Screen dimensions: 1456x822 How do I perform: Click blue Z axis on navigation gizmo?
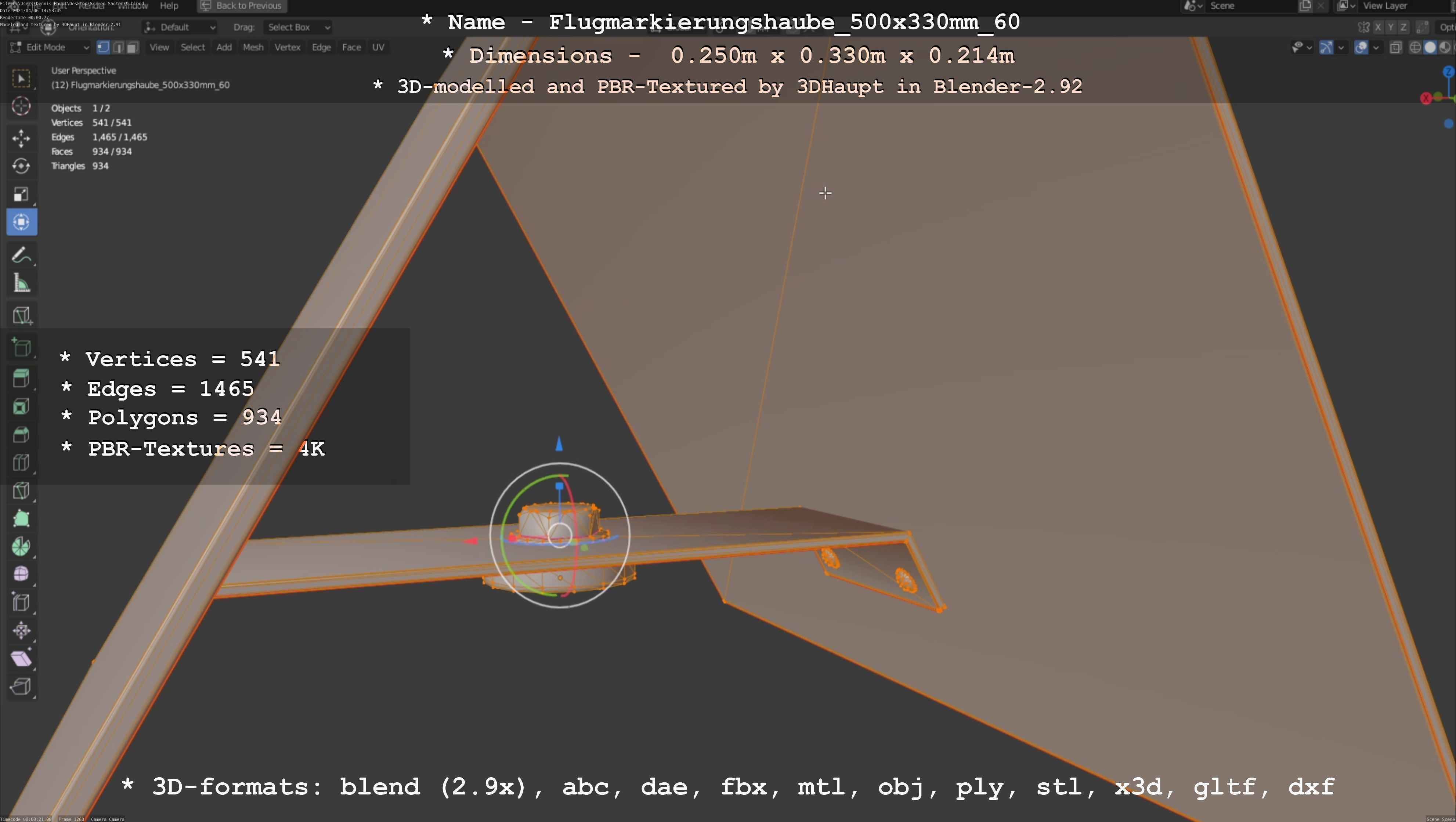pyautogui.click(x=1448, y=71)
